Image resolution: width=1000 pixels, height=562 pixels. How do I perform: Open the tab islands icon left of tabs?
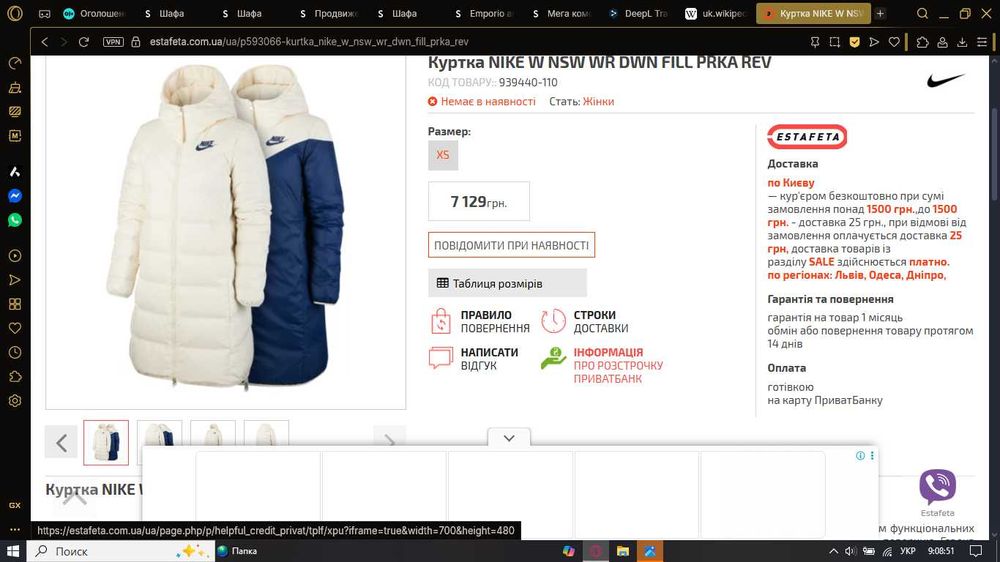[x=45, y=13]
